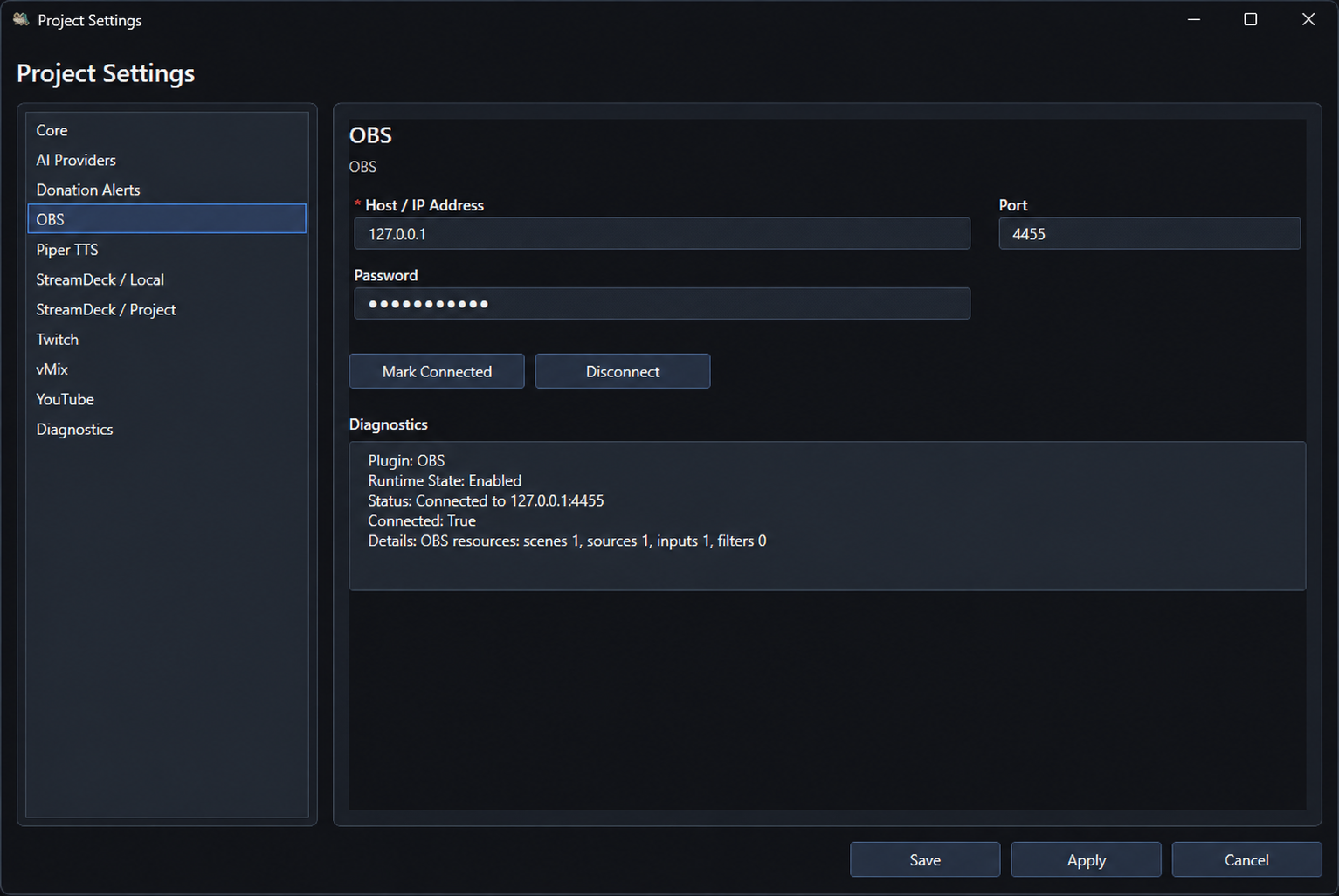1339x896 pixels.
Task: Click the Mark Connected button
Action: (437, 371)
